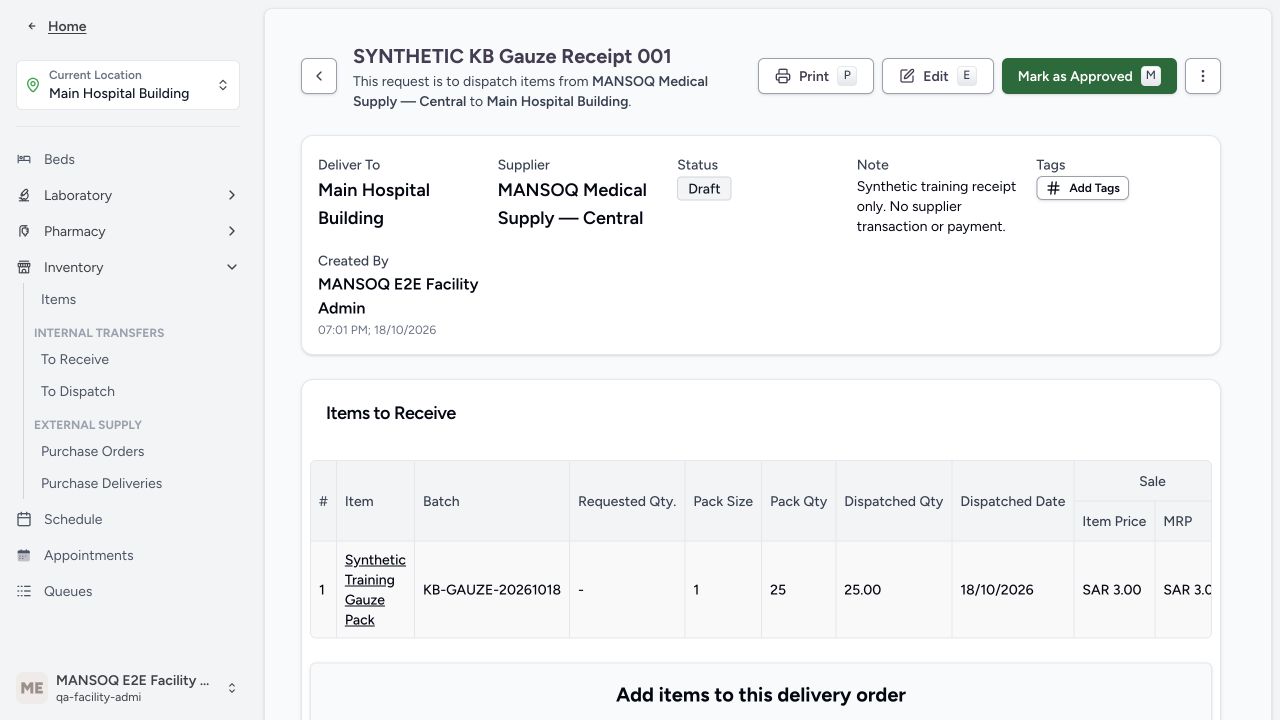Click the back chevron button near title
This screenshot has height=720, width=1280.
(x=319, y=76)
